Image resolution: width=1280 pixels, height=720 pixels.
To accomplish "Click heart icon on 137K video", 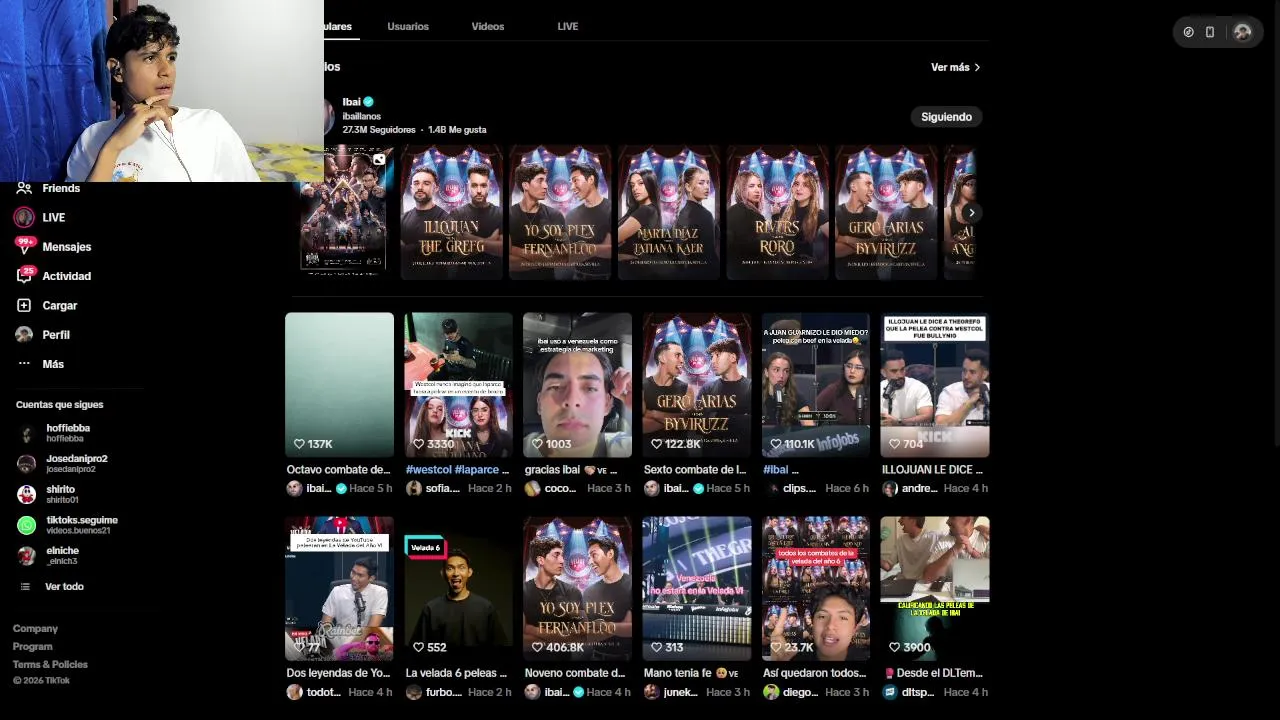I will pos(298,444).
